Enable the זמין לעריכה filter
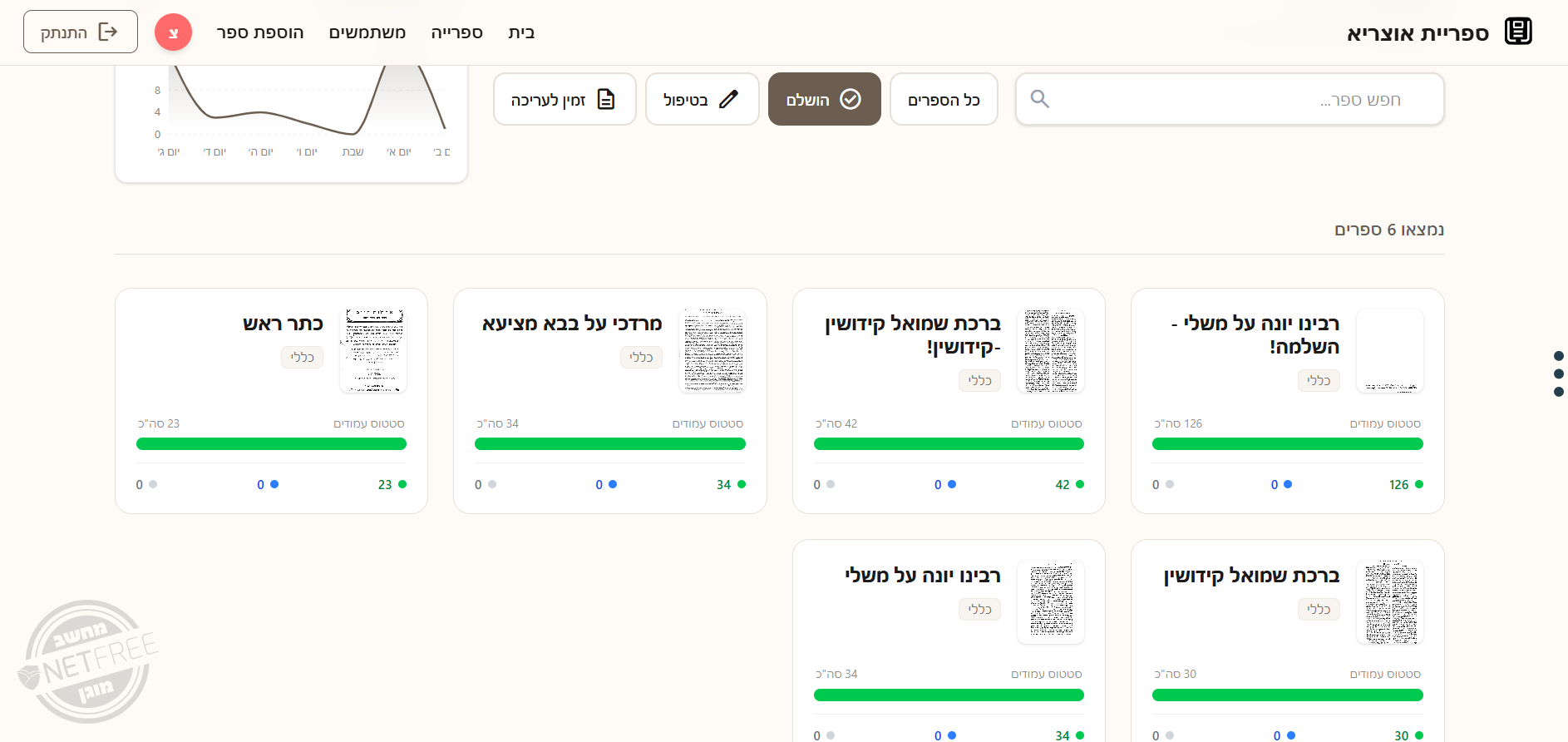The height and width of the screenshot is (742, 1568). (x=564, y=100)
